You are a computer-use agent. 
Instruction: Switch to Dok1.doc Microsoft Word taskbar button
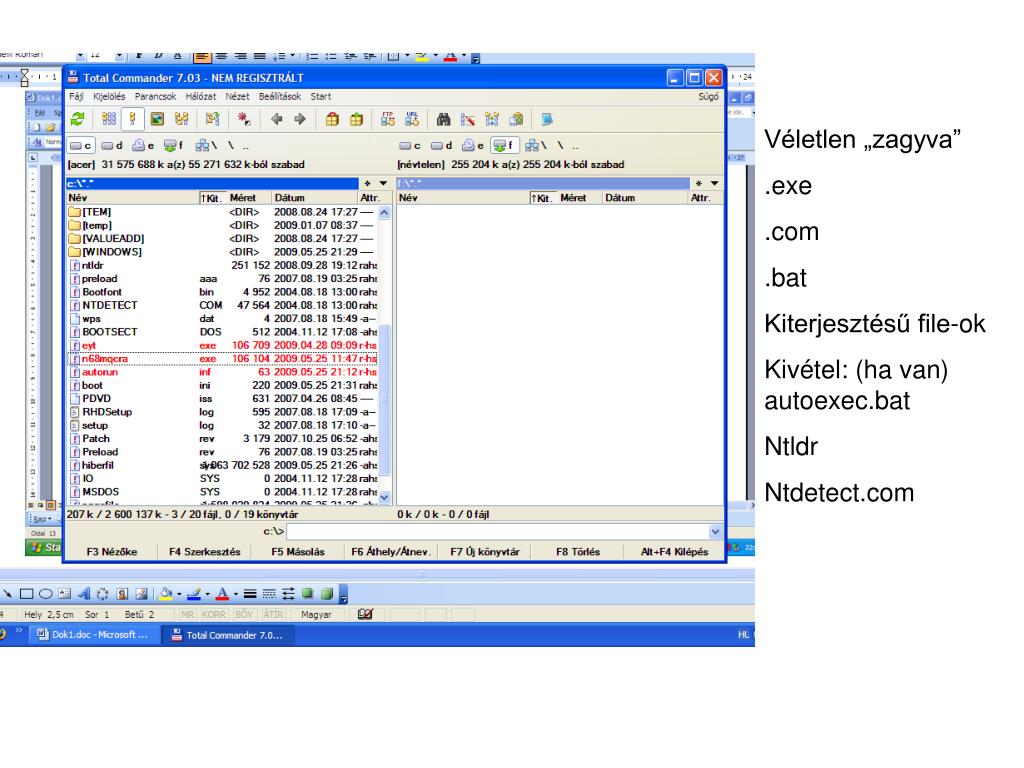[94, 635]
